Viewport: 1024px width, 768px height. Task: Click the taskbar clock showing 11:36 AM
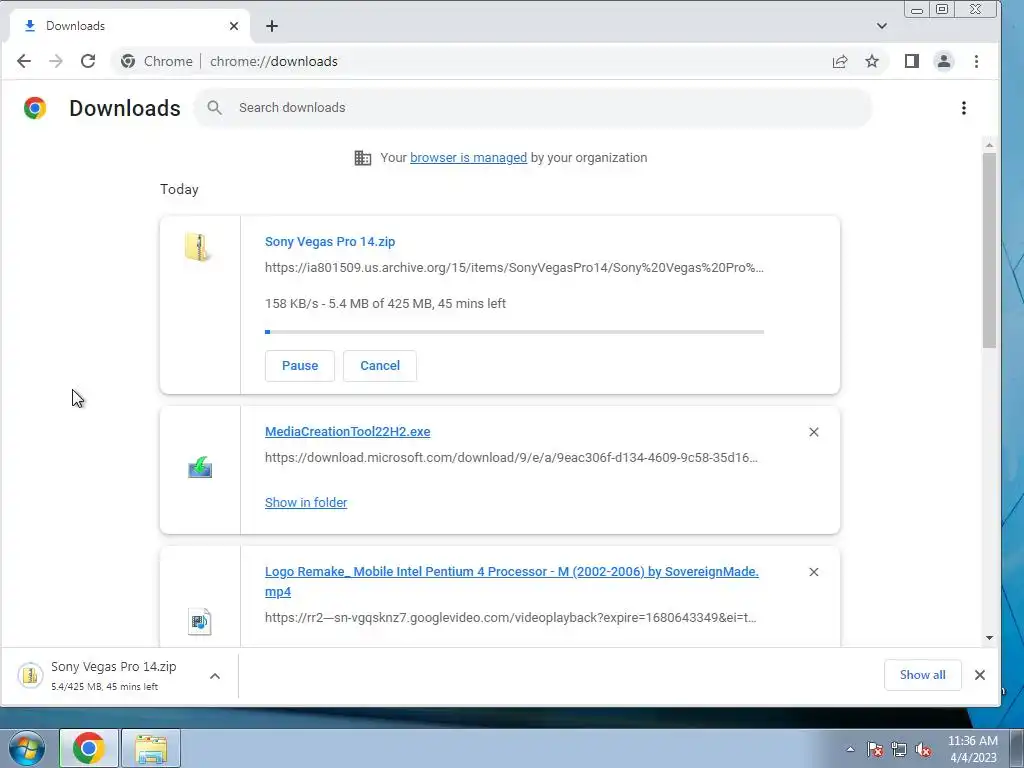pos(972,749)
